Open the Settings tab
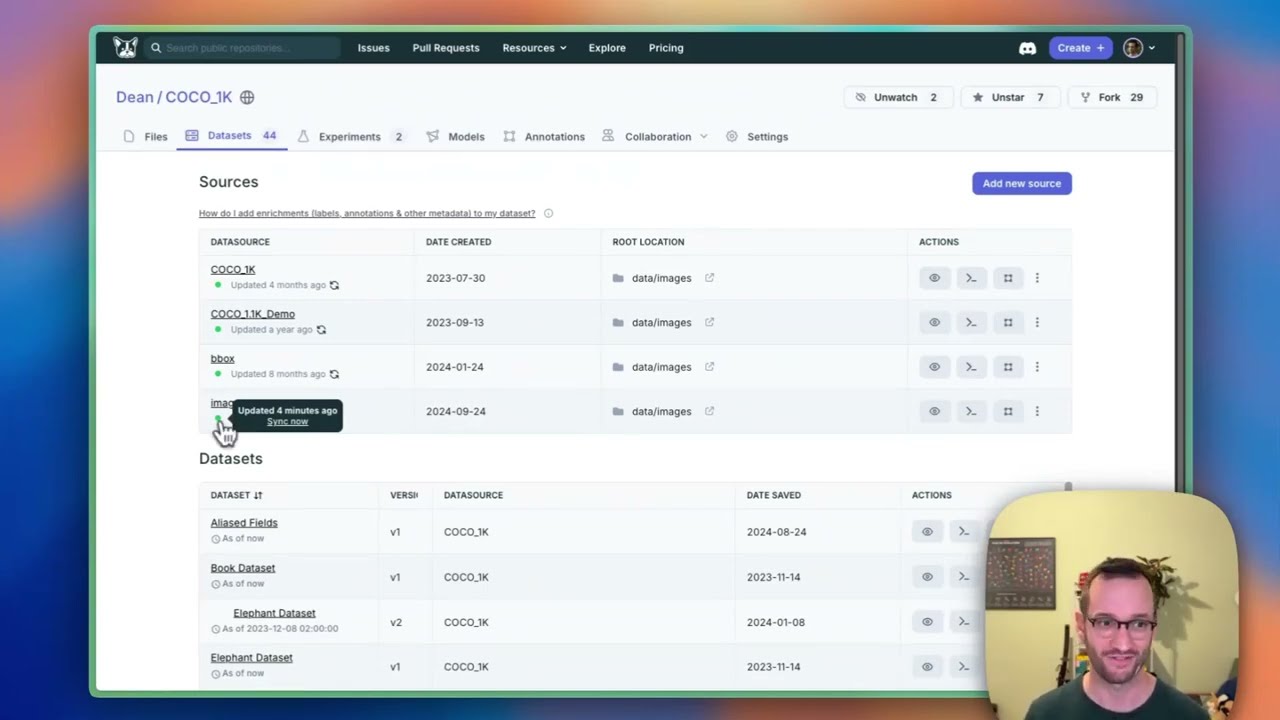The image size is (1280, 720). pyautogui.click(x=757, y=137)
